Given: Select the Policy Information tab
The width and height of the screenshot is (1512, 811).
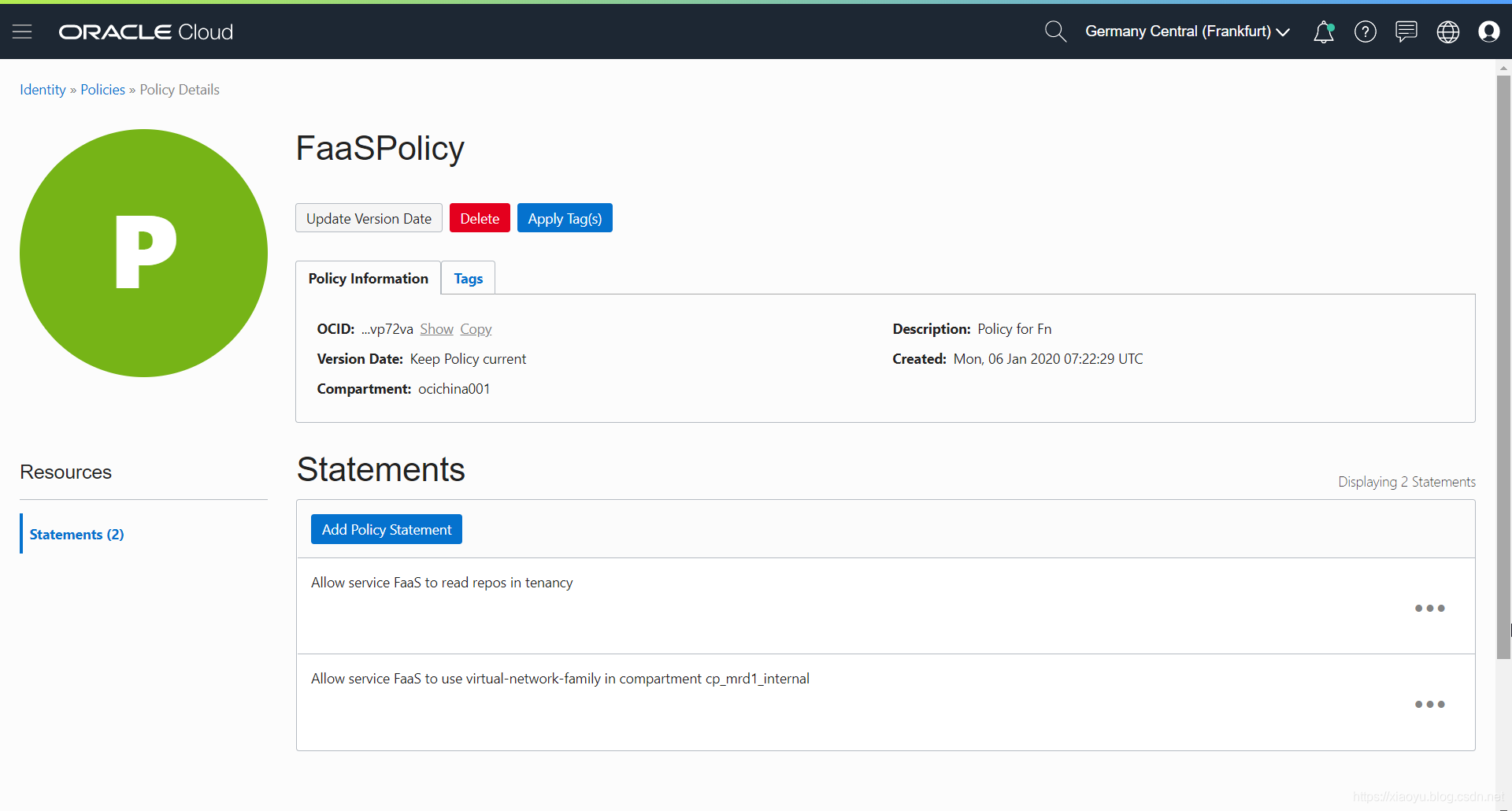Looking at the screenshot, I should pyautogui.click(x=368, y=278).
